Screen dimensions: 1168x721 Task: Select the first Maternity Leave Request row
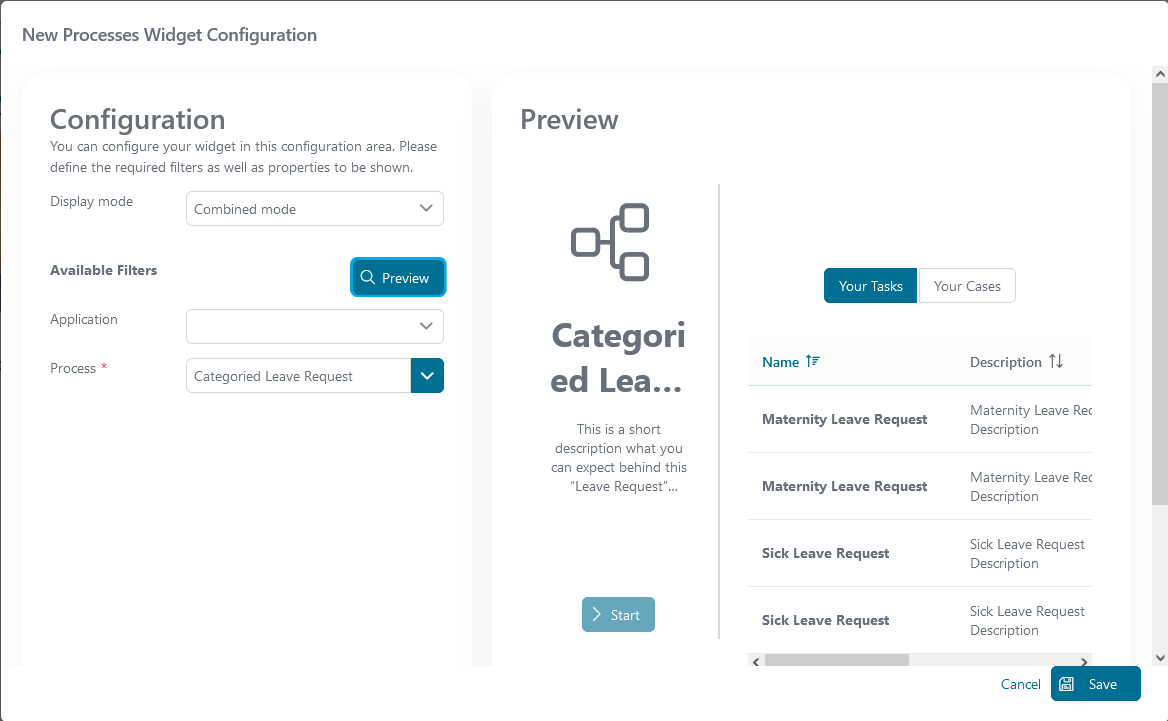coord(920,419)
